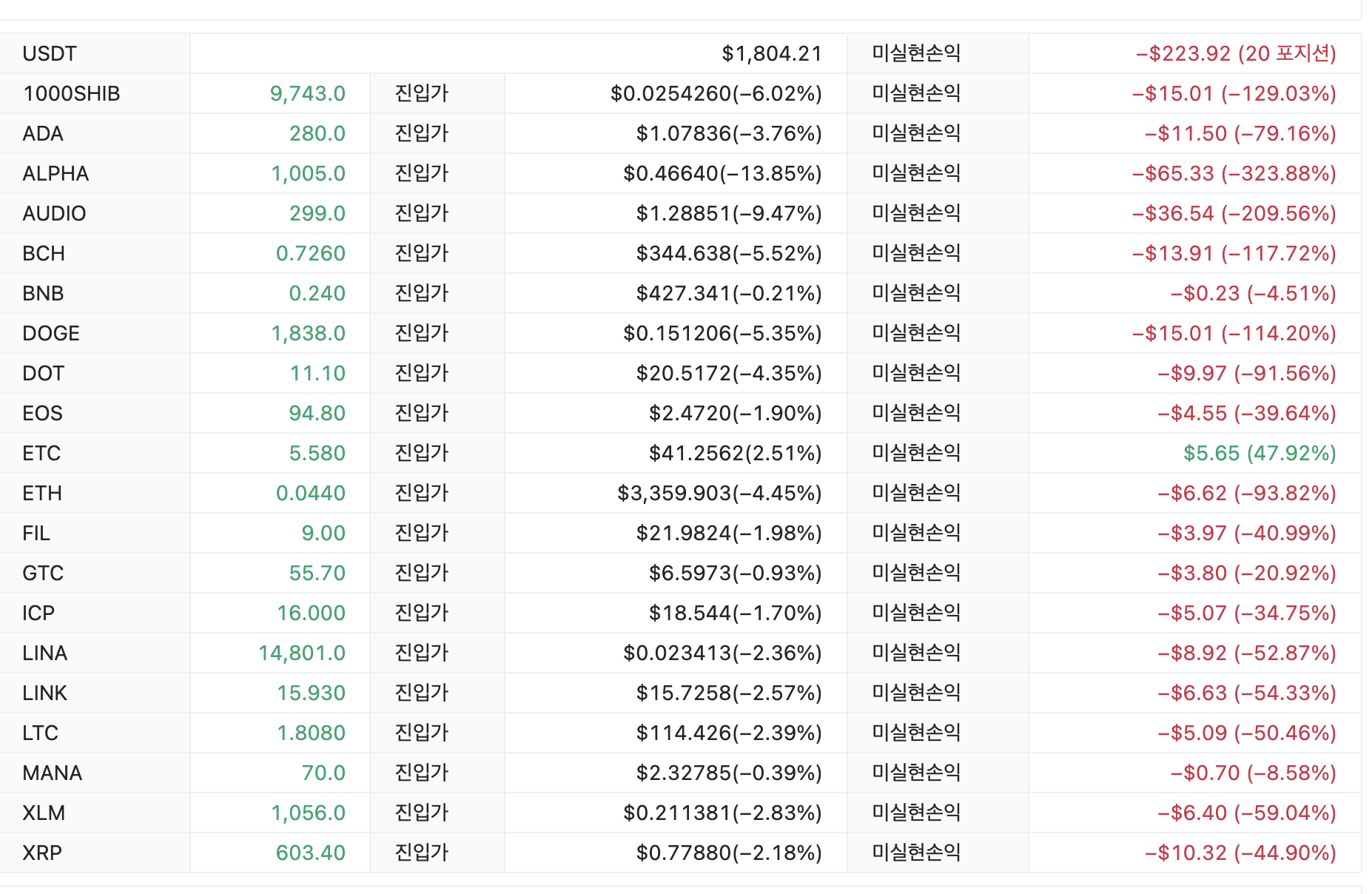Click ETC profit $5.65 (47.92%)
Image resolution: width=1372 pixels, height=894 pixels.
[1260, 454]
